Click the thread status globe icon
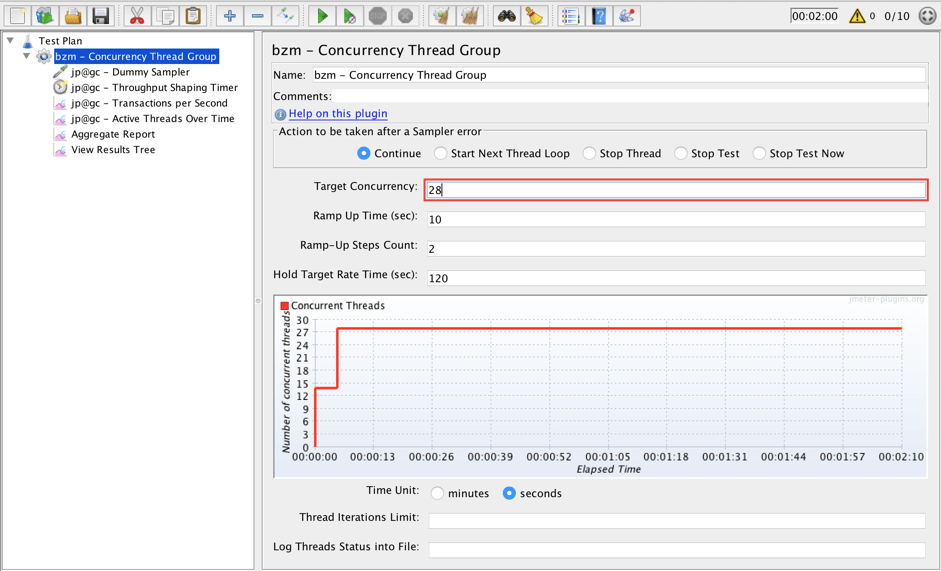This screenshot has height=571, width=941. 927,16
